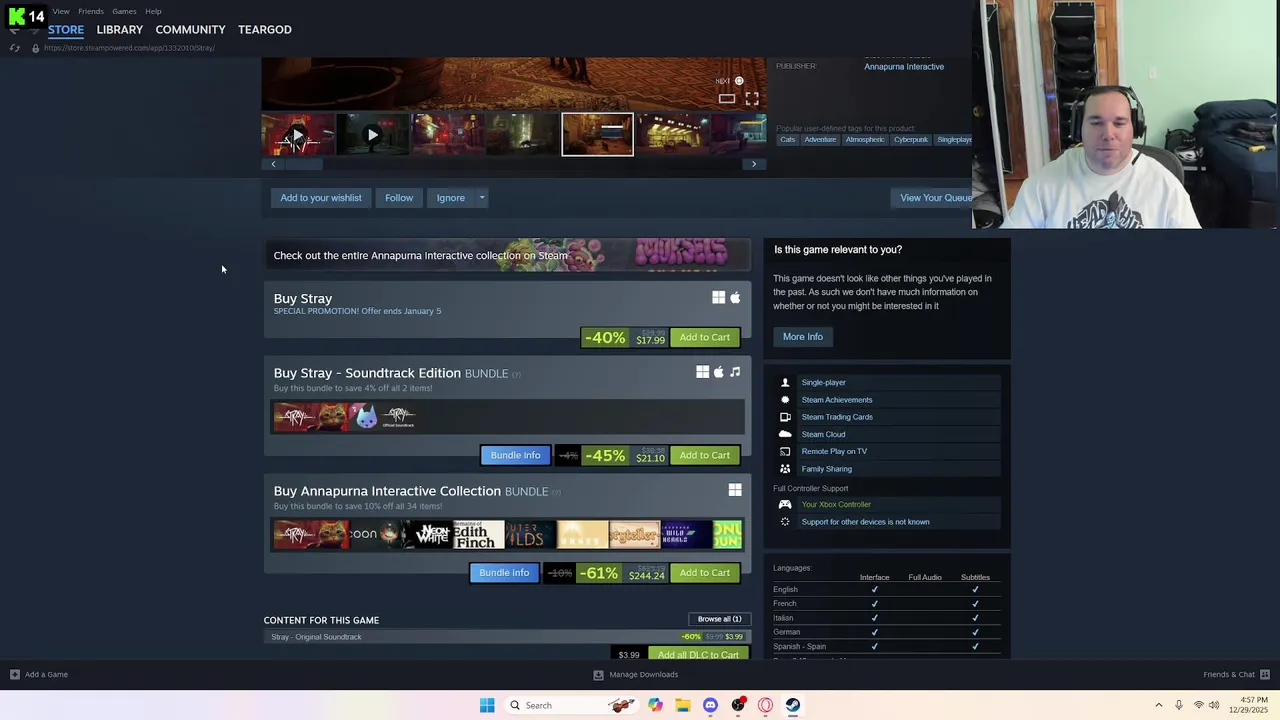Viewport: 1280px width, 720px height.
Task: Enter fullscreen on the screenshot viewer
Action: pyautogui.click(x=752, y=98)
